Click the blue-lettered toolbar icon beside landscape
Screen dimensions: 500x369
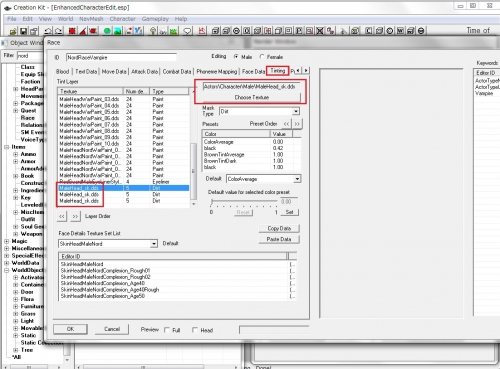coord(139,31)
